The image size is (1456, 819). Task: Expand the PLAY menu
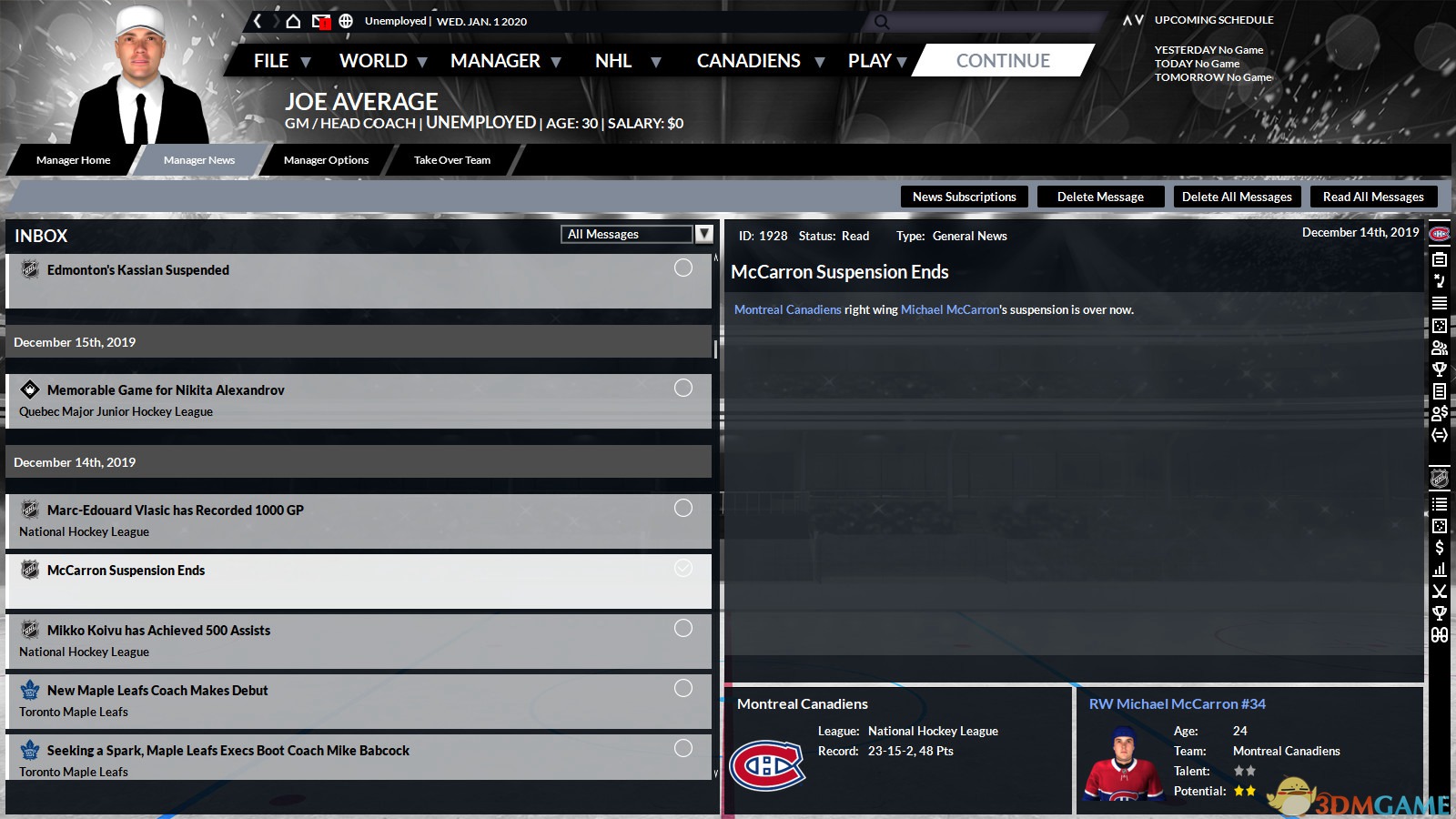(x=877, y=61)
